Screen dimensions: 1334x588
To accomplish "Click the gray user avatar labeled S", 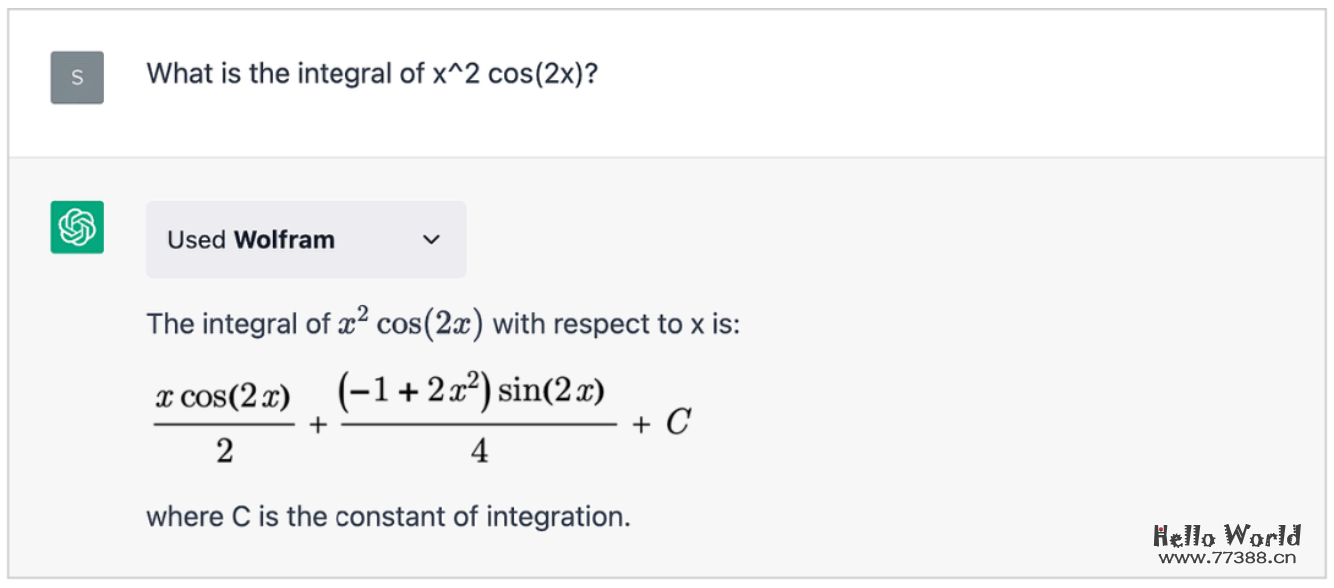I will (x=77, y=77).
